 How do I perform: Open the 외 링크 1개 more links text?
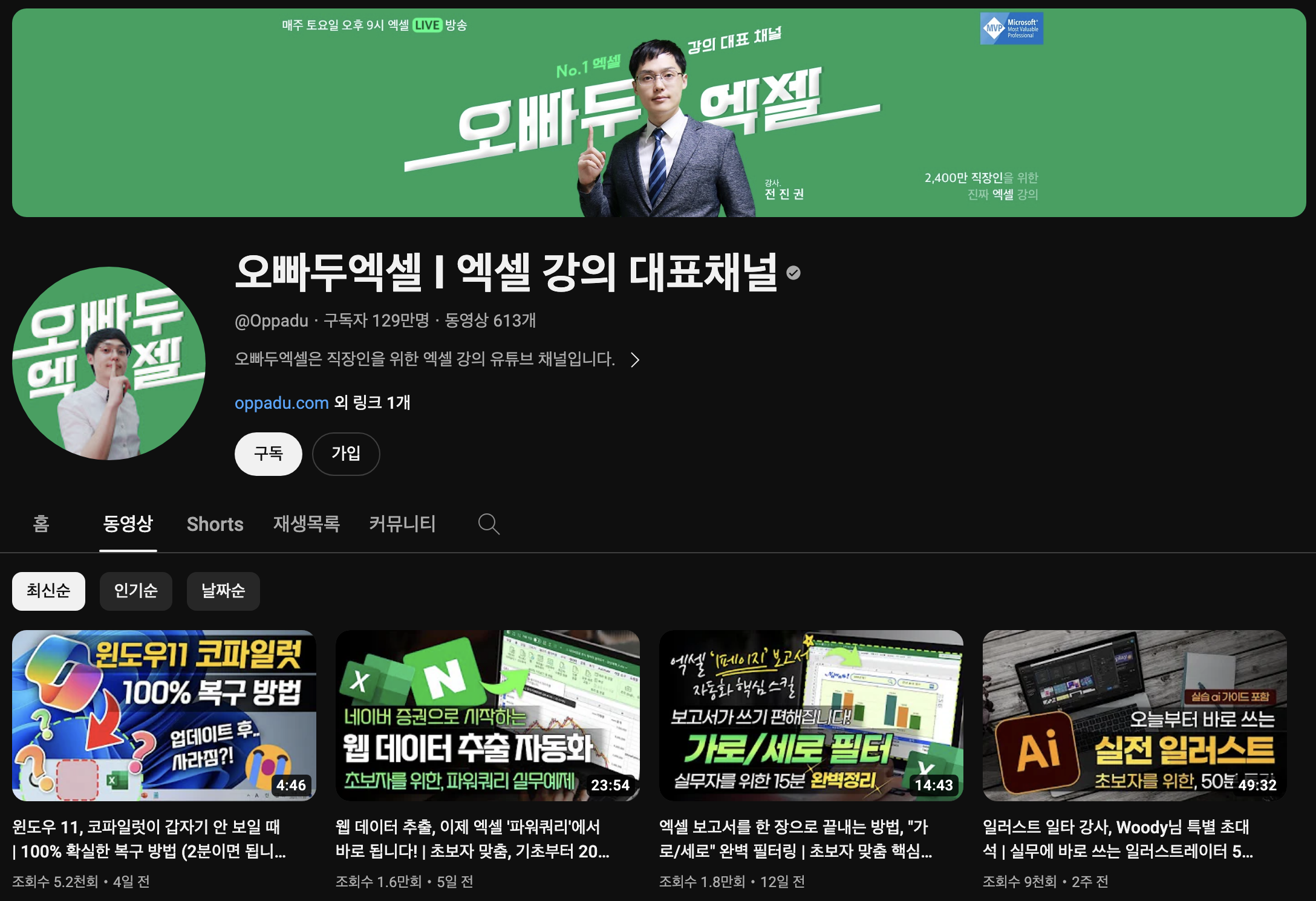(x=372, y=403)
